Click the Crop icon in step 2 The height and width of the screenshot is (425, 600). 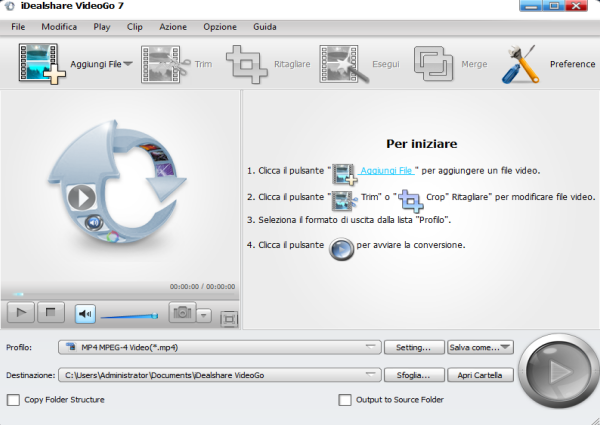(x=411, y=200)
